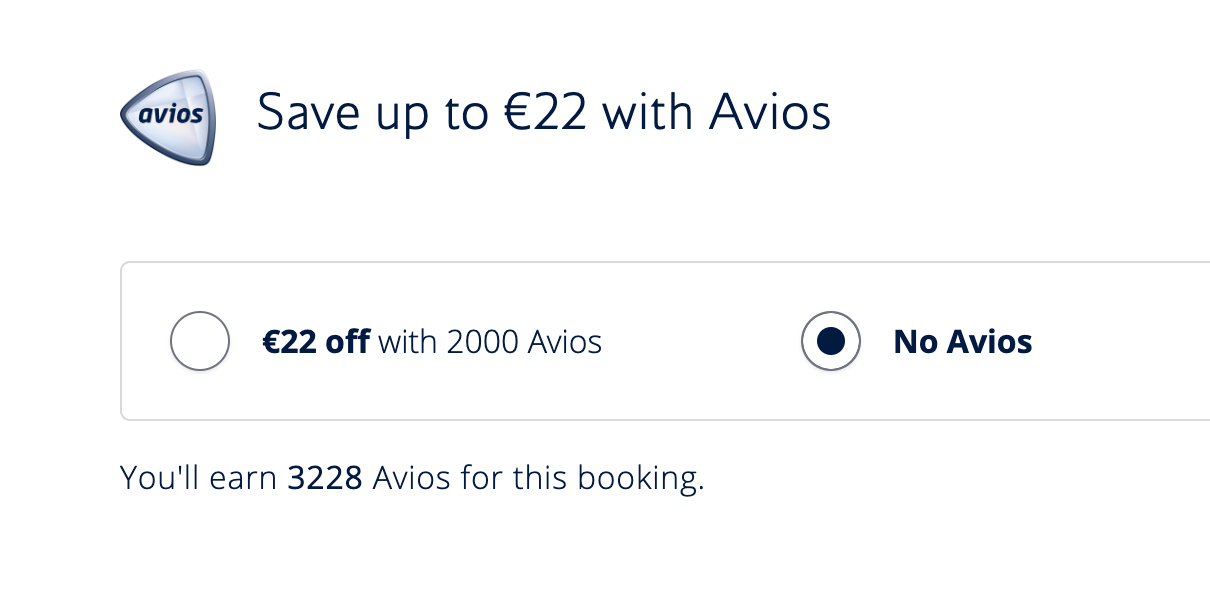Click the empty circle beside €22 off
The width and height of the screenshot is (1210, 612).
(200, 342)
